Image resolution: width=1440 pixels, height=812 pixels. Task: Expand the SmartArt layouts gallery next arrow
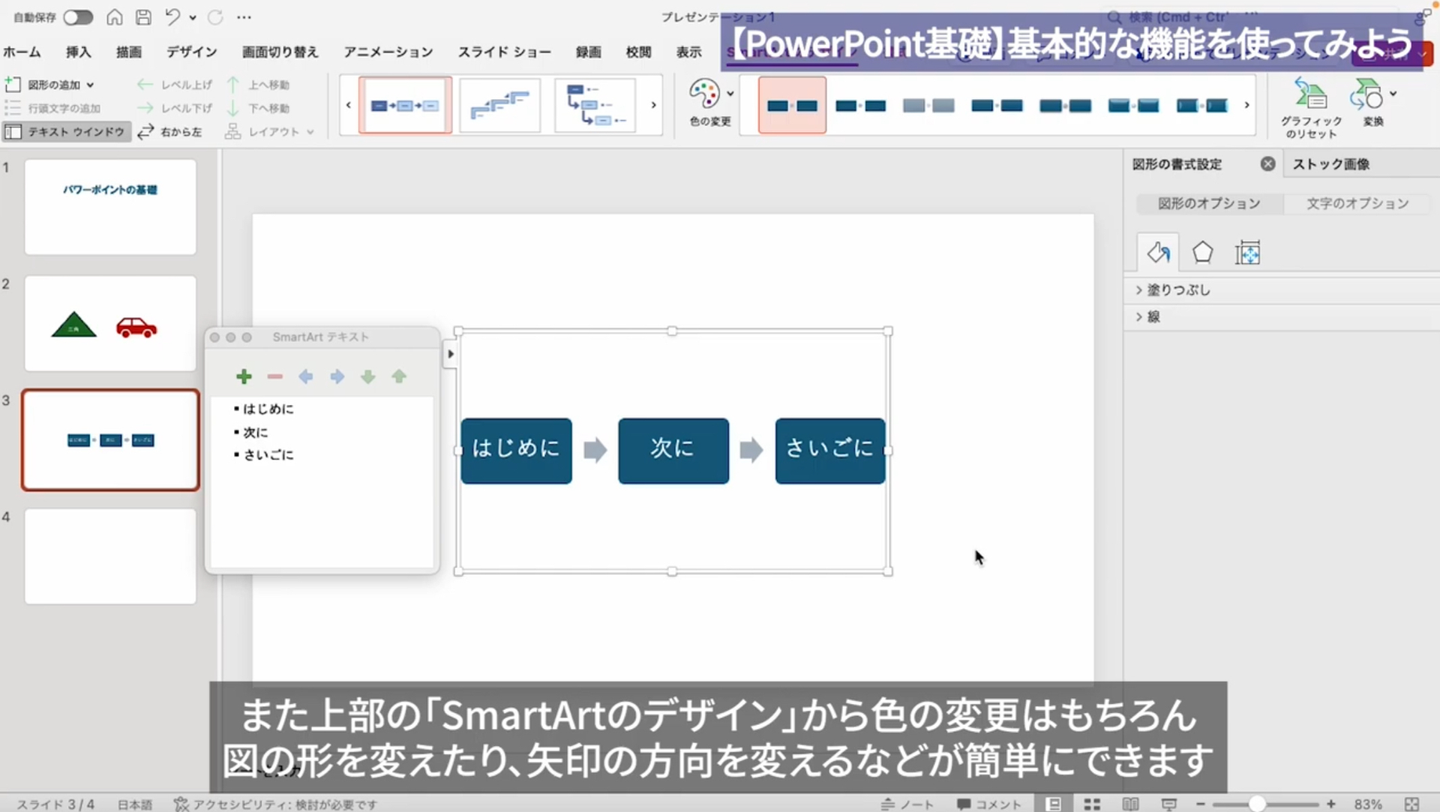[x=654, y=105]
